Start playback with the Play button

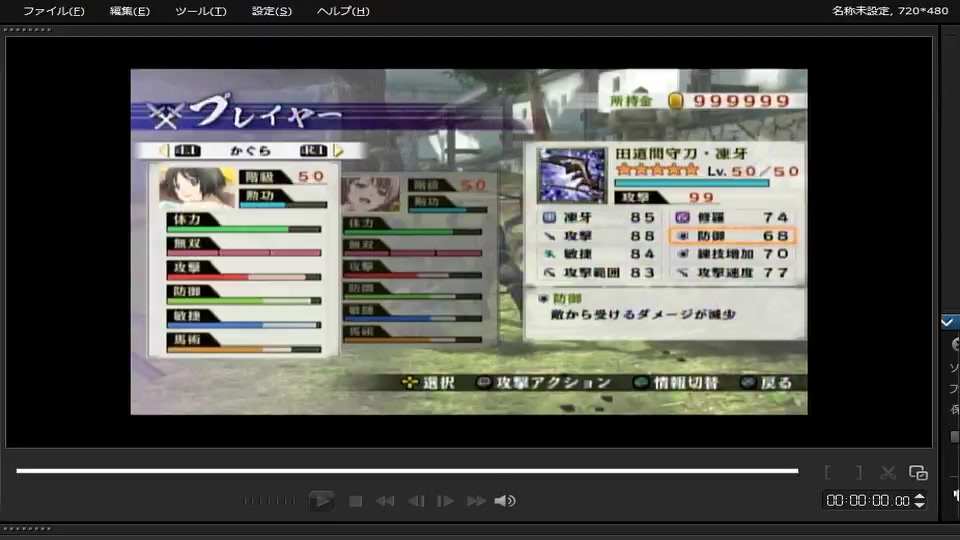click(x=321, y=501)
